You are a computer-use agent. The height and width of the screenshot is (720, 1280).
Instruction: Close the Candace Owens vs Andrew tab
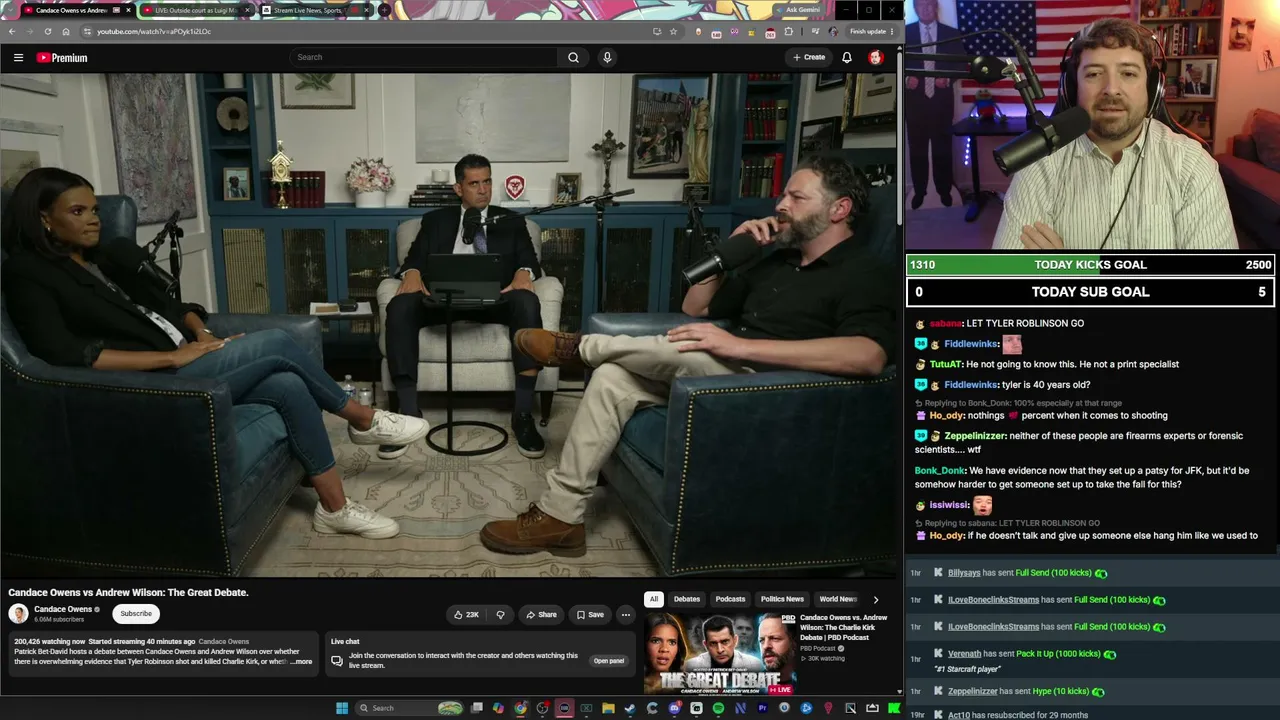tap(128, 10)
